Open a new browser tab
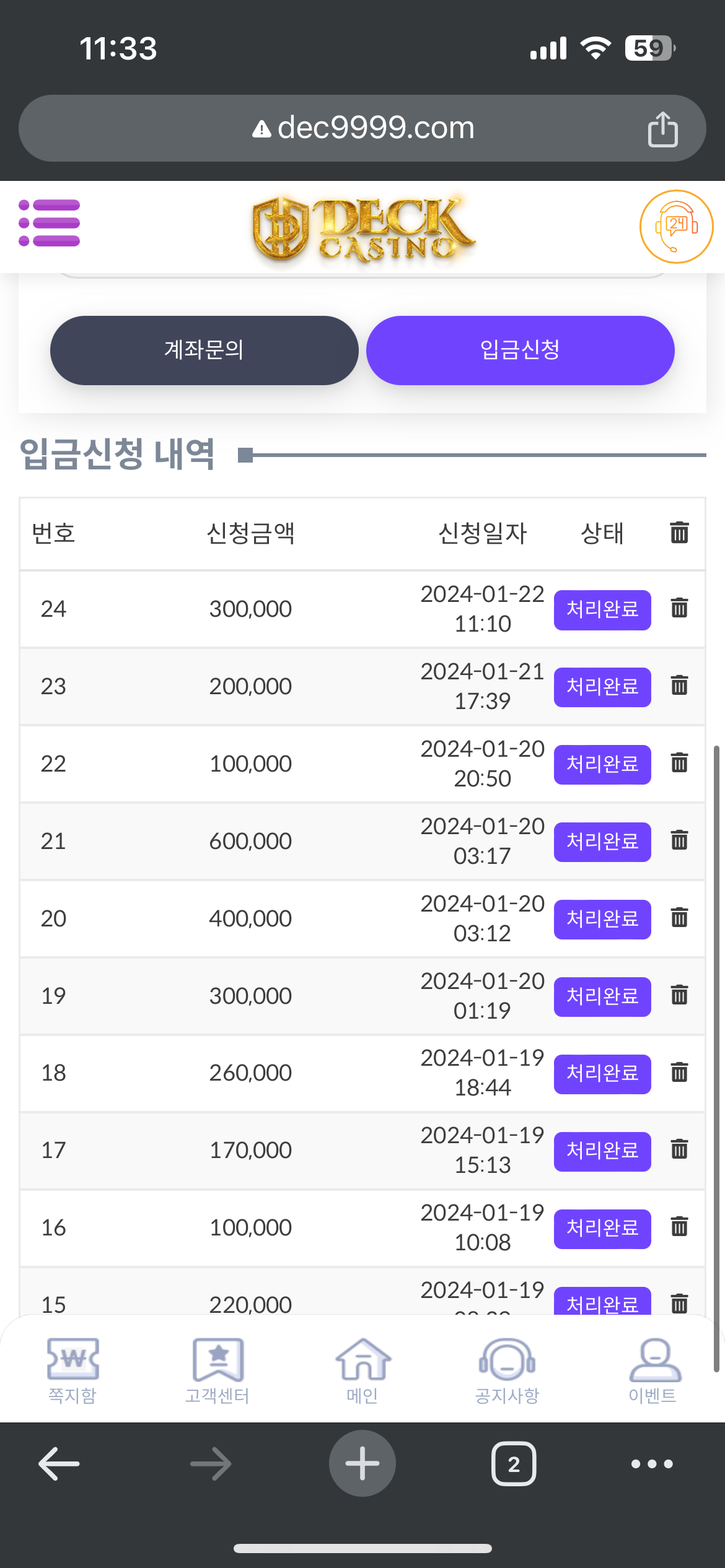Viewport: 725px width, 1568px height. click(362, 1464)
